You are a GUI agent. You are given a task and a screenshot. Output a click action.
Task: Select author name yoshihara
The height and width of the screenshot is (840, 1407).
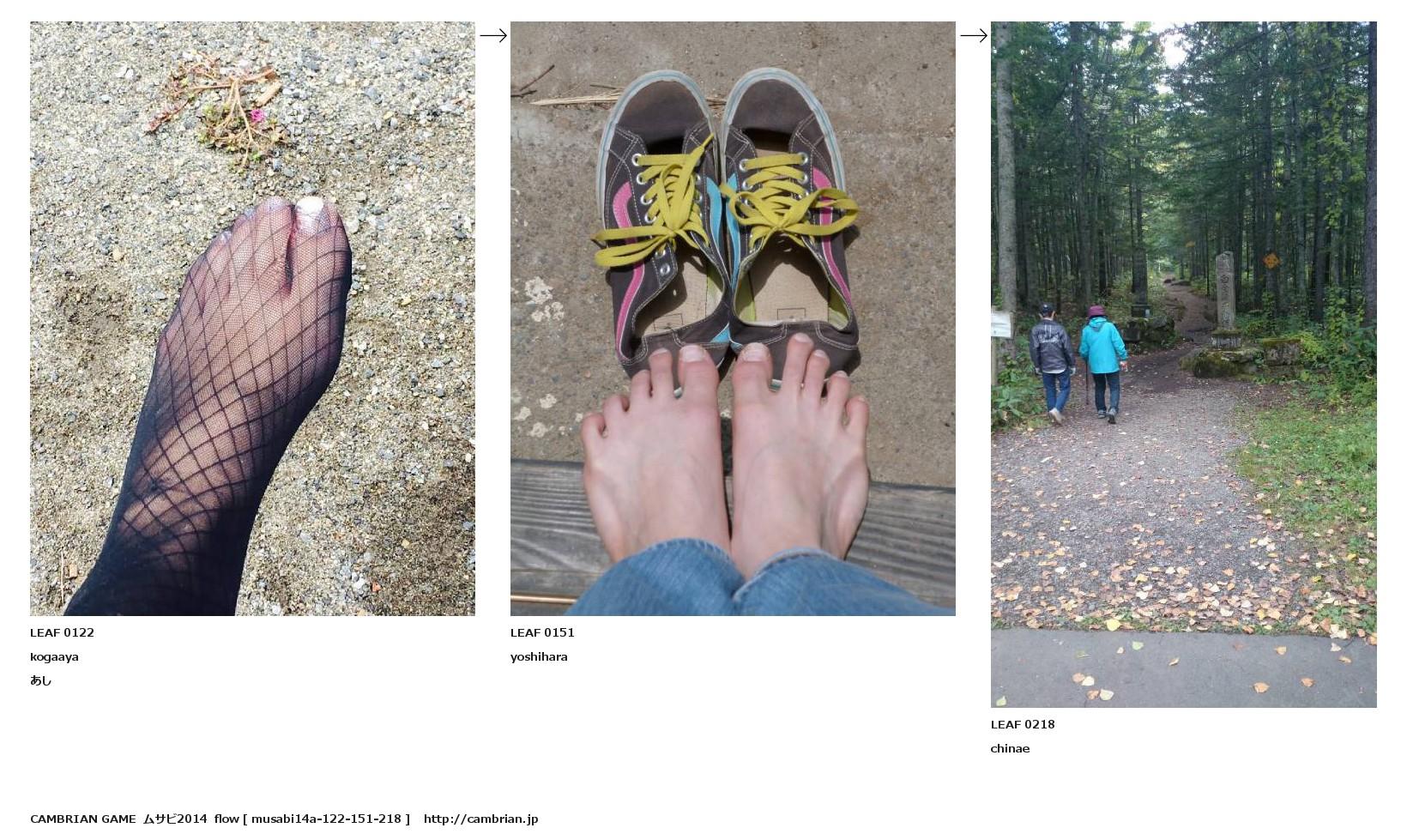click(x=539, y=657)
